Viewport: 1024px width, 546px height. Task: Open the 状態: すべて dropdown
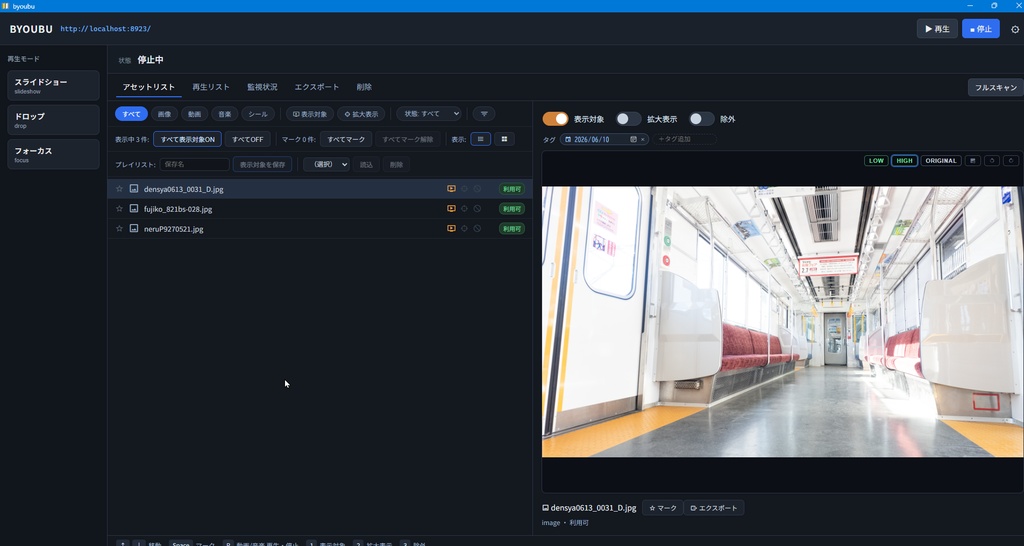point(429,114)
